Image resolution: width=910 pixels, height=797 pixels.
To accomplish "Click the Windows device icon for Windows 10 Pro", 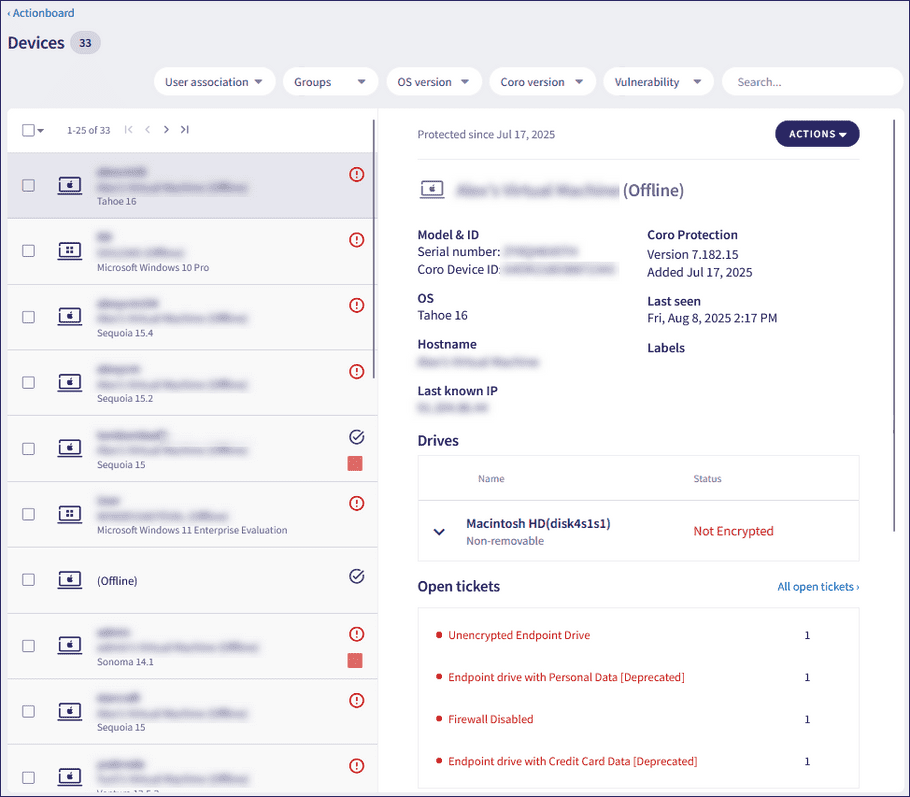I will tap(69, 251).
